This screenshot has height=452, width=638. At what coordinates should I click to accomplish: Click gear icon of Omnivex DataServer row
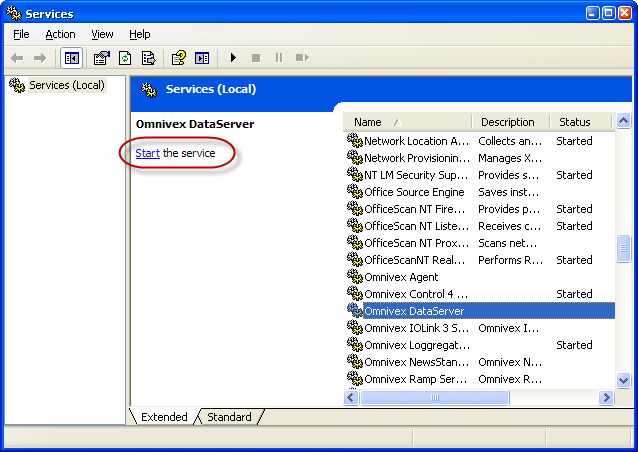[354, 311]
